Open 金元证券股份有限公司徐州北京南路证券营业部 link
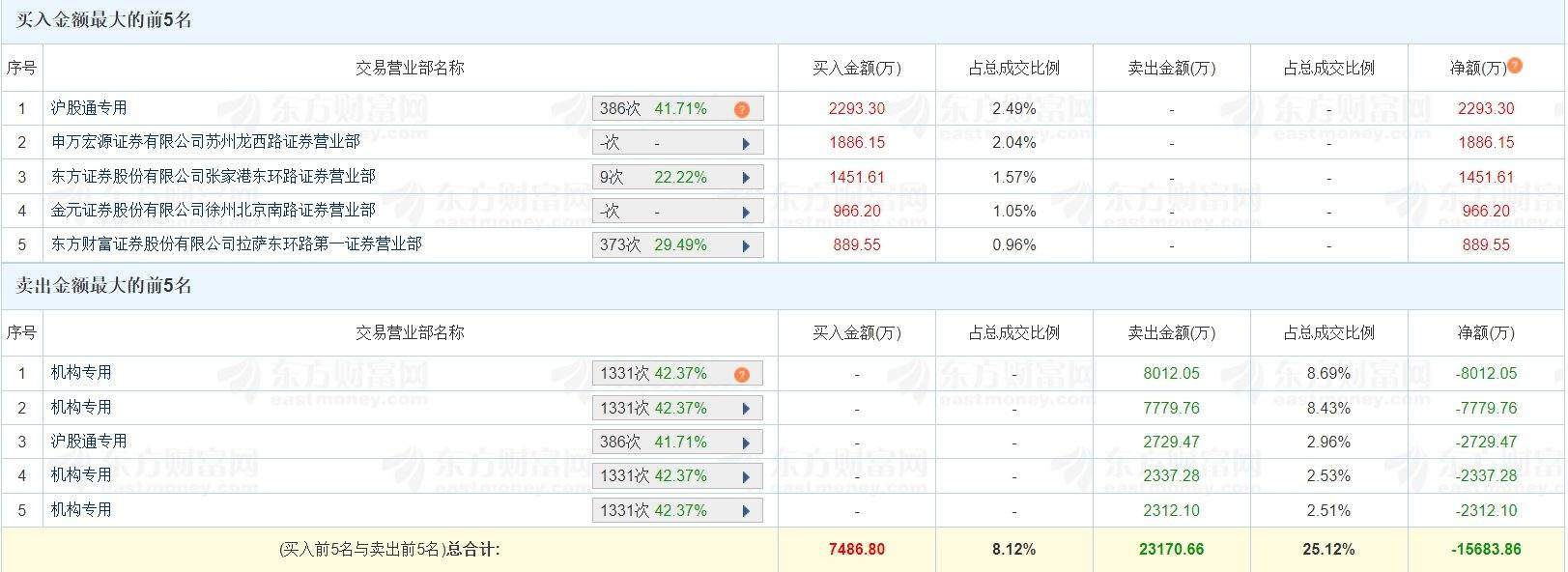Image resolution: width=1568 pixels, height=572 pixels. coord(213,210)
